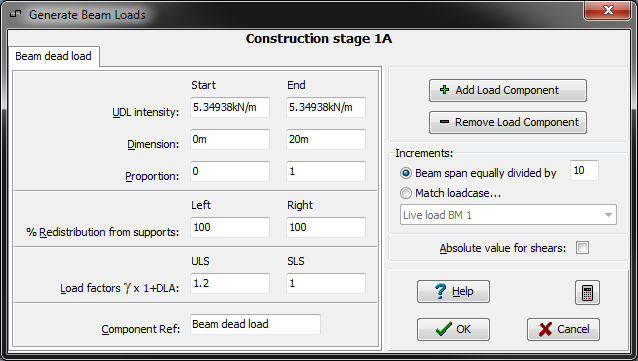Click the Component Ref text field
638x361 pixels.
click(x=256, y=324)
